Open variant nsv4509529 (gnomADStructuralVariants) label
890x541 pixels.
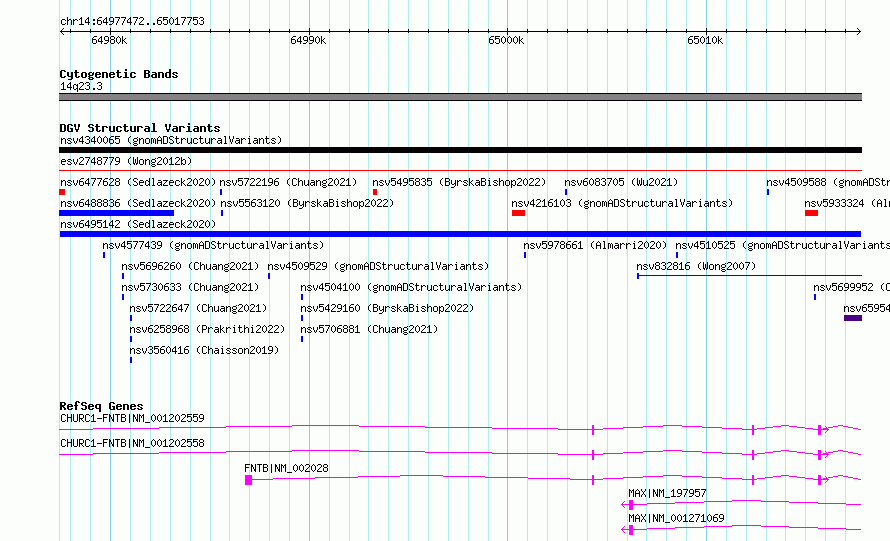click(378, 266)
